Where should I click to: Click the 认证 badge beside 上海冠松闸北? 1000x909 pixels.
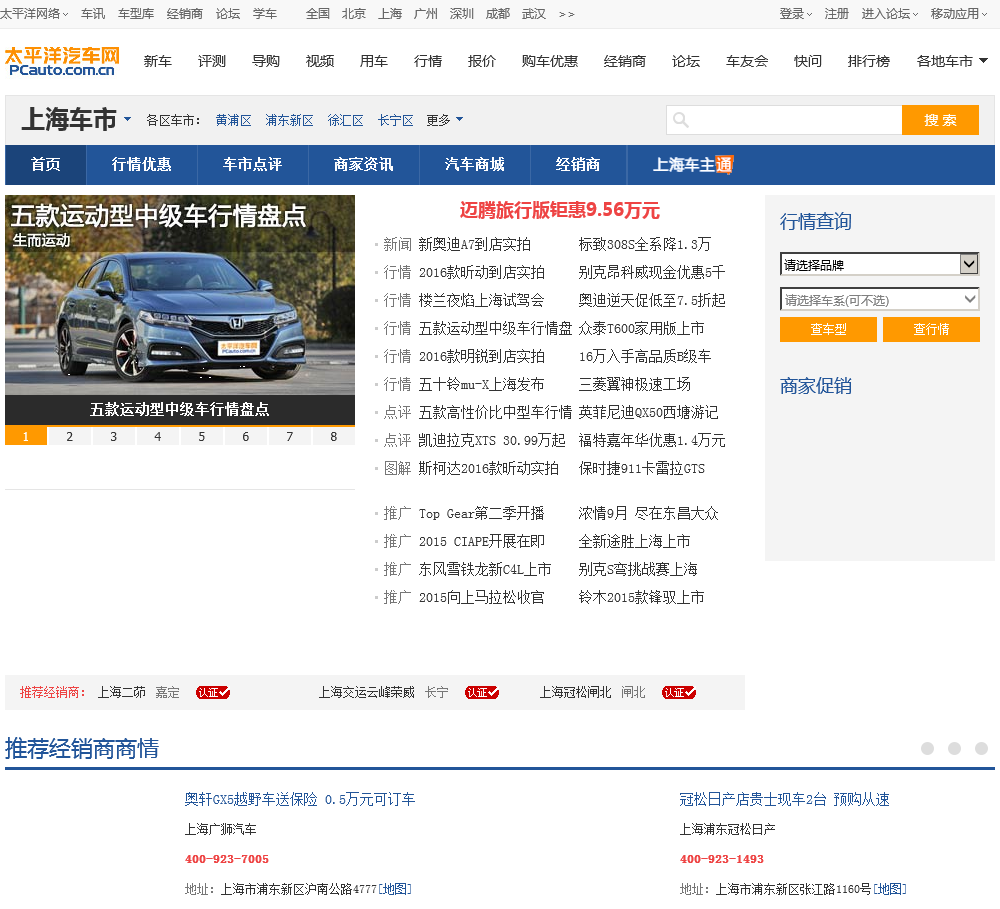(x=678, y=692)
